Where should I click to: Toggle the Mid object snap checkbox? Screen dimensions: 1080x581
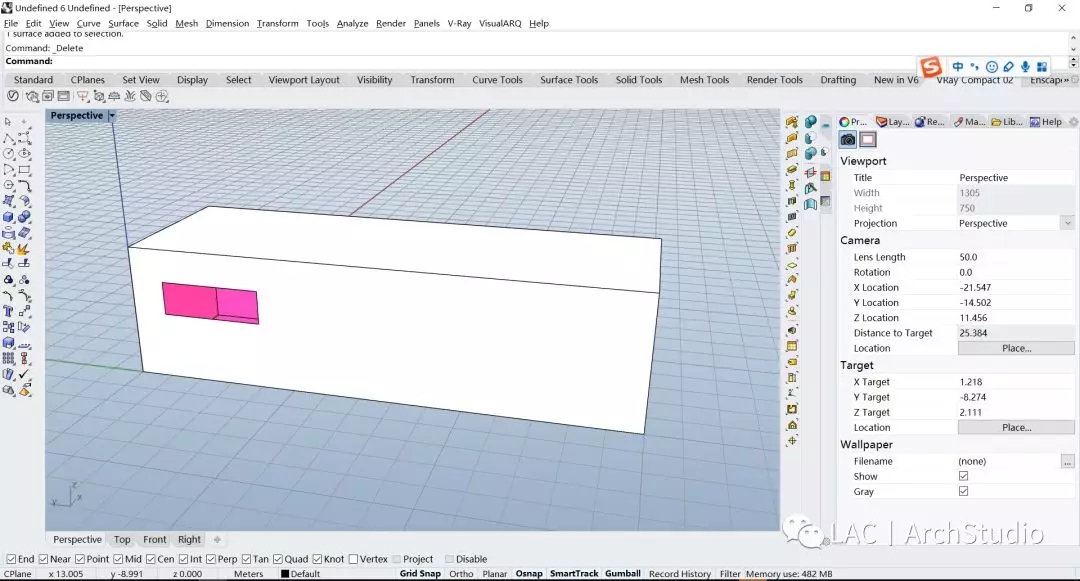coord(118,559)
